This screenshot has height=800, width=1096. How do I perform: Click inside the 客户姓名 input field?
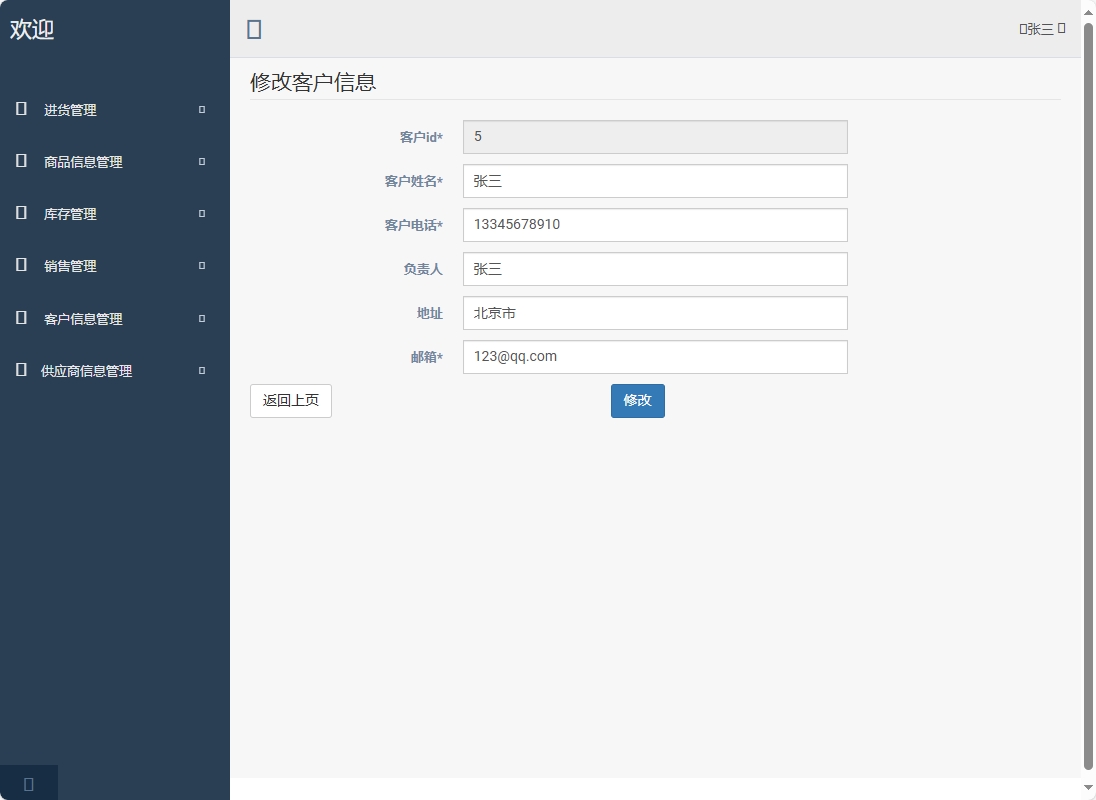pyautogui.click(x=654, y=181)
